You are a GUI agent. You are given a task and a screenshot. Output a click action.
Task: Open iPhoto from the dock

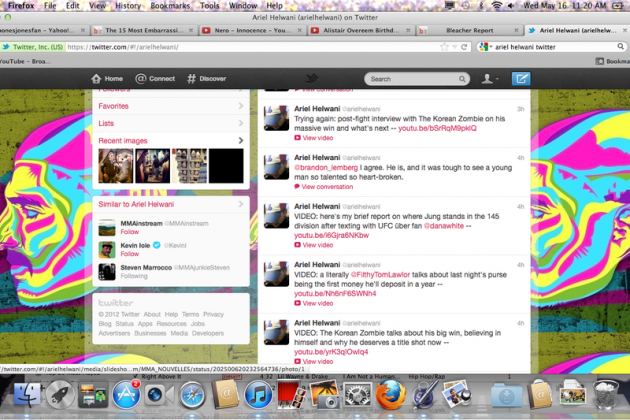coord(324,395)
